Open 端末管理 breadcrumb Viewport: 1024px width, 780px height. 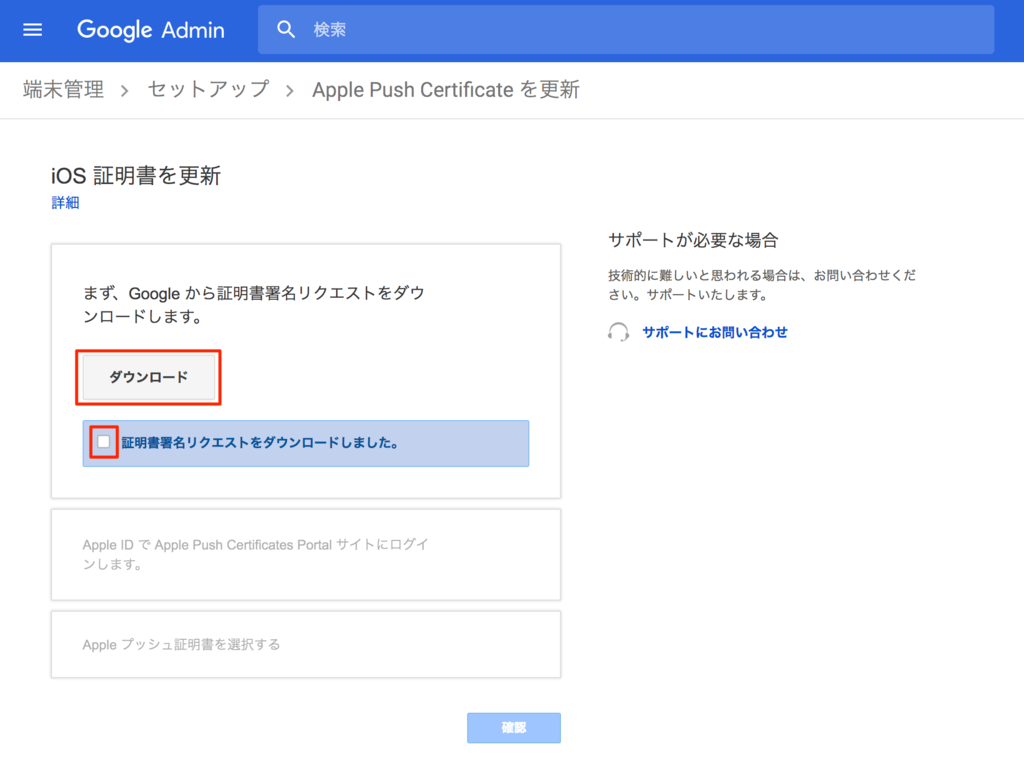(63, 89)
